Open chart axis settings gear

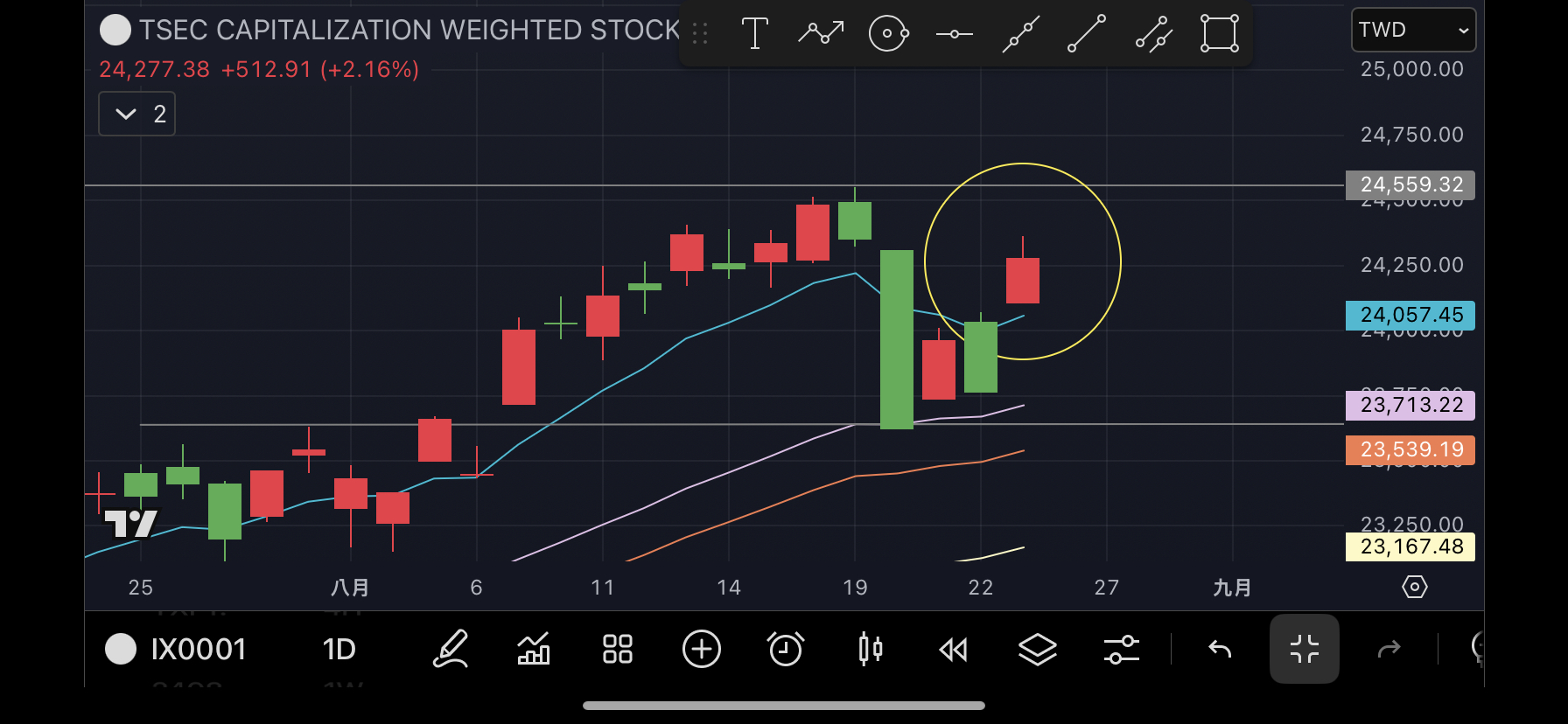[x=1414, y=587]
